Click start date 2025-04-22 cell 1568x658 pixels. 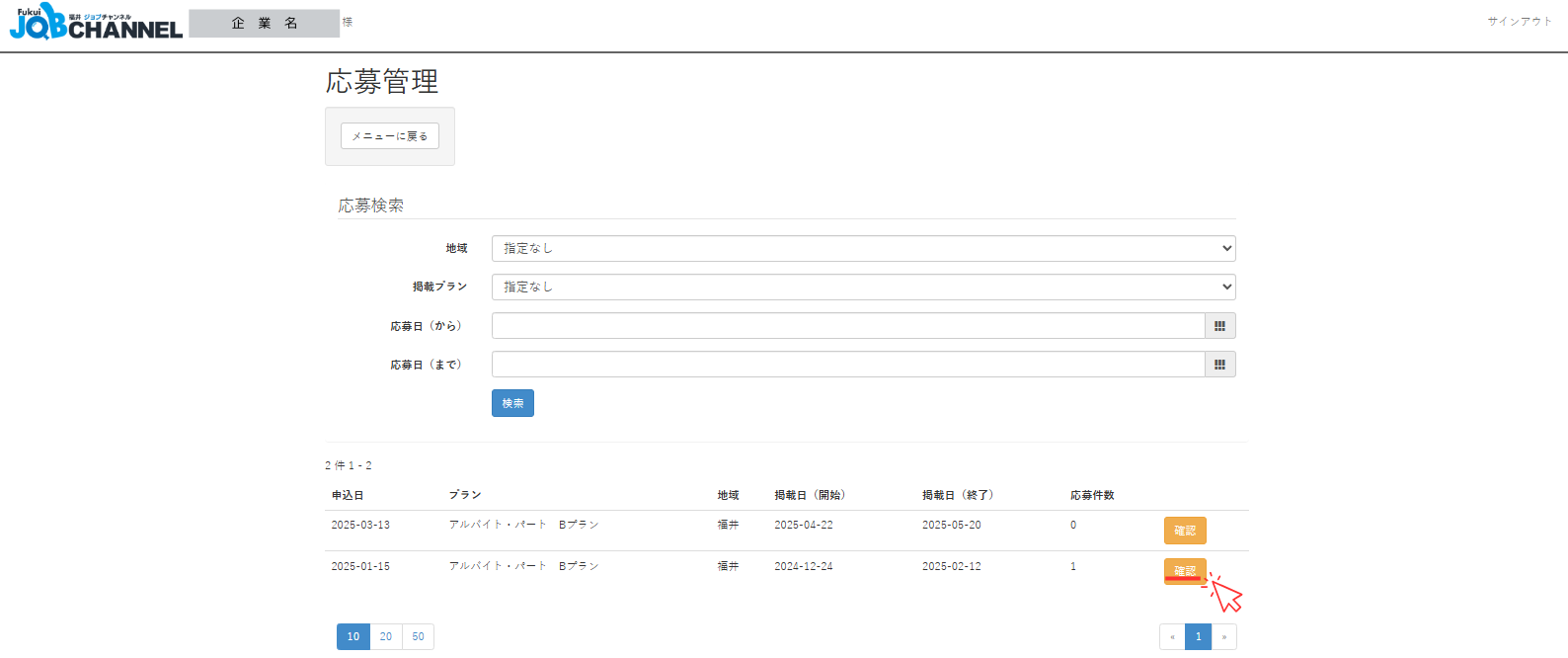click(804, 525)
